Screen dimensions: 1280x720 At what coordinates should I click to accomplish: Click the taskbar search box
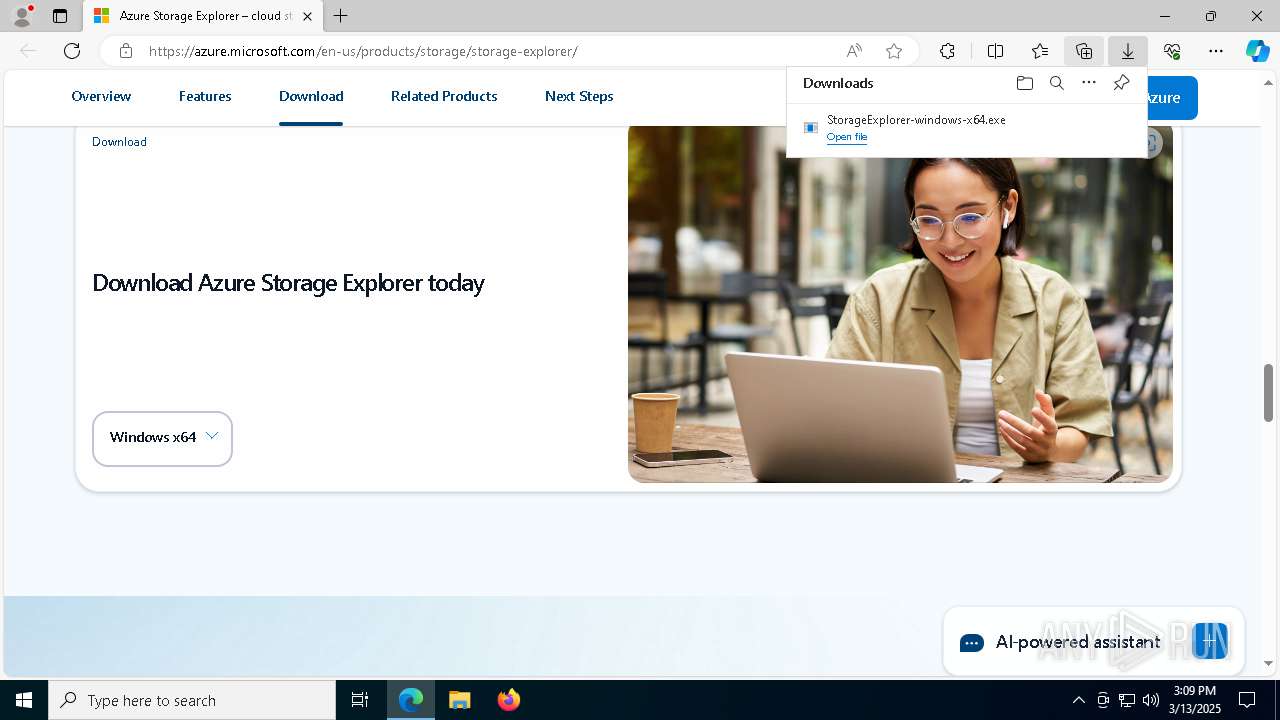[x=192, y=700]
